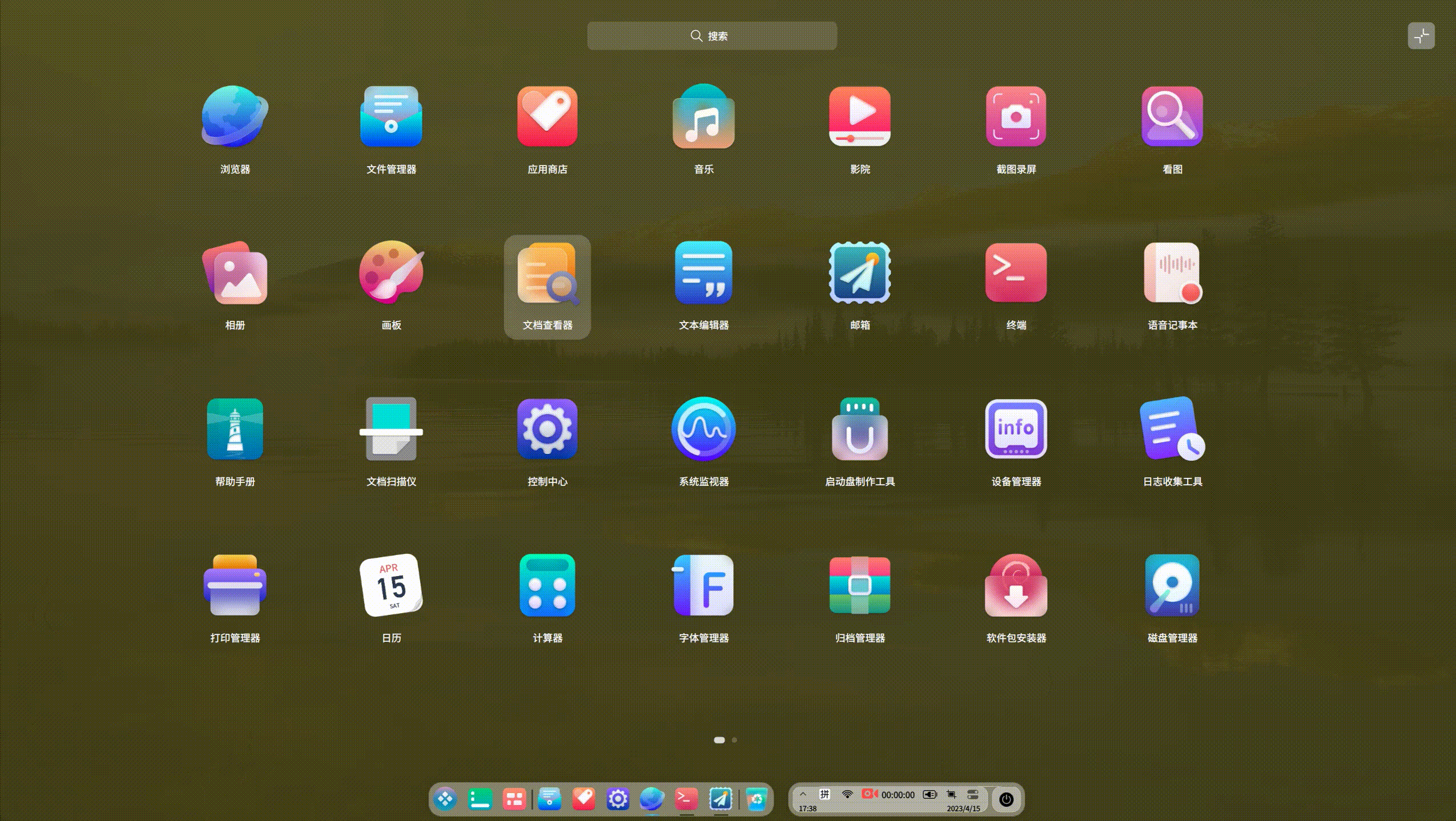Viewport: 1456px width, 821px height.
Task: Open 归档管理器 archive manager
Action: pos(859,585)
